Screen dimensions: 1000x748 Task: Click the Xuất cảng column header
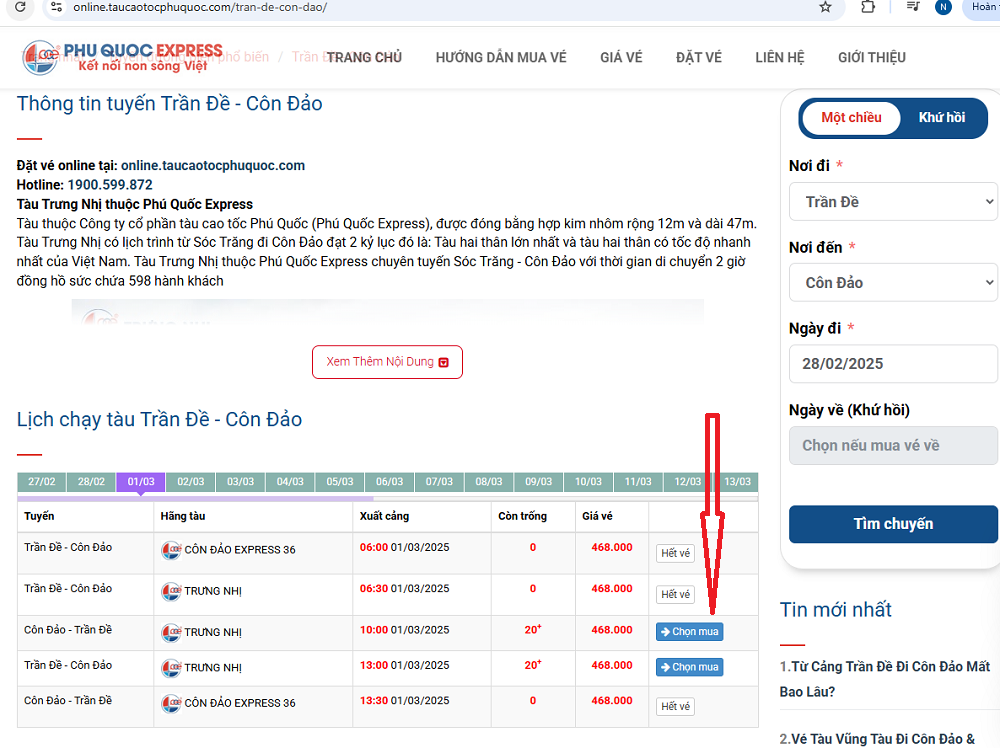point(384,516)
